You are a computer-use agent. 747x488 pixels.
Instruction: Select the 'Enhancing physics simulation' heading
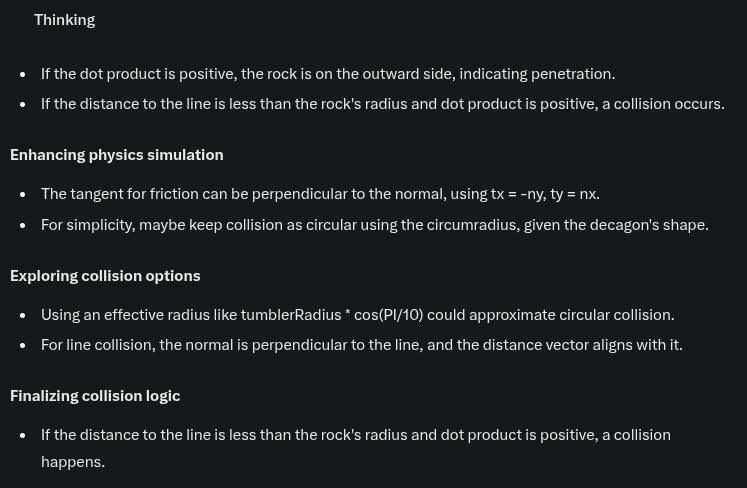117,155
